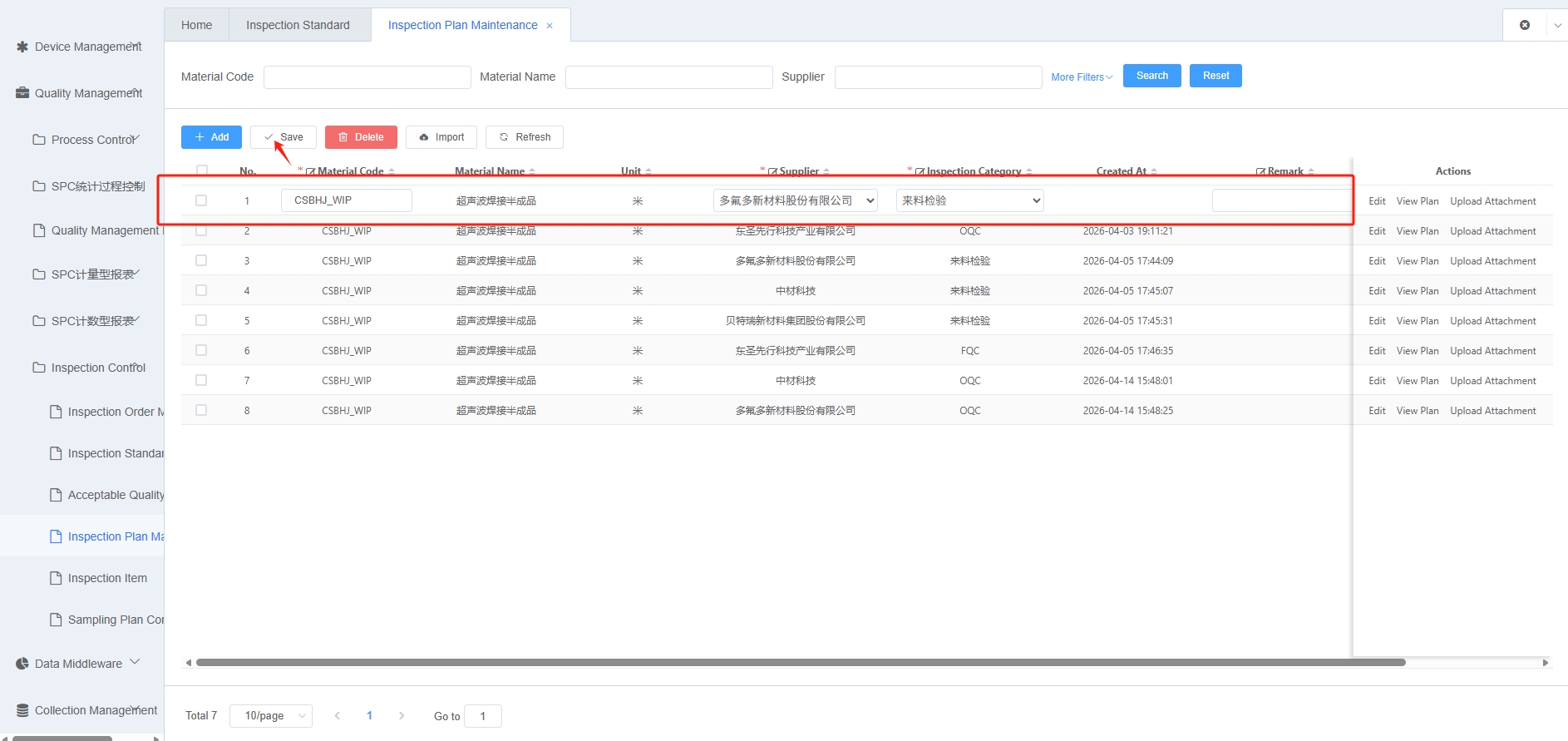Sort the table by Material Code
Viewport: 1568px width, 741px height.
(392, 171)
